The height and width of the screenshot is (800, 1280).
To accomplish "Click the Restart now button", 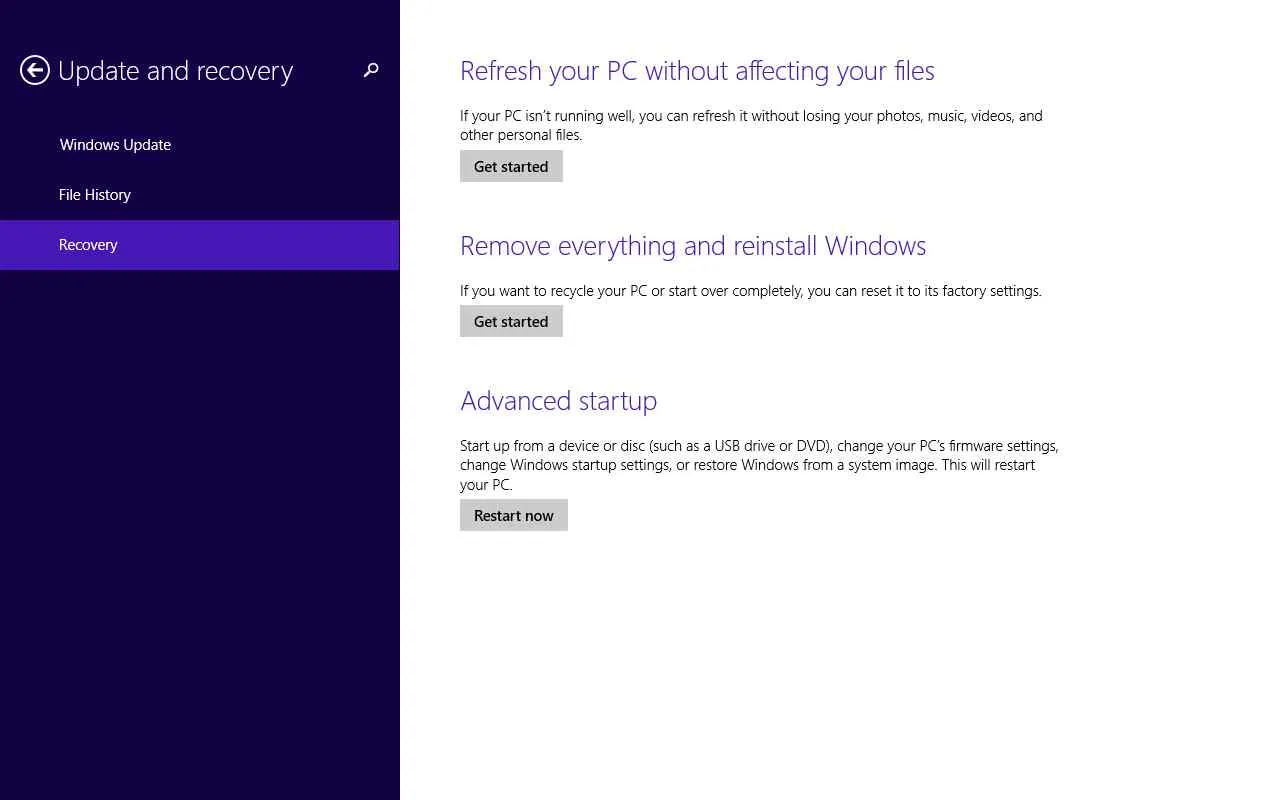I will point(514,515).
